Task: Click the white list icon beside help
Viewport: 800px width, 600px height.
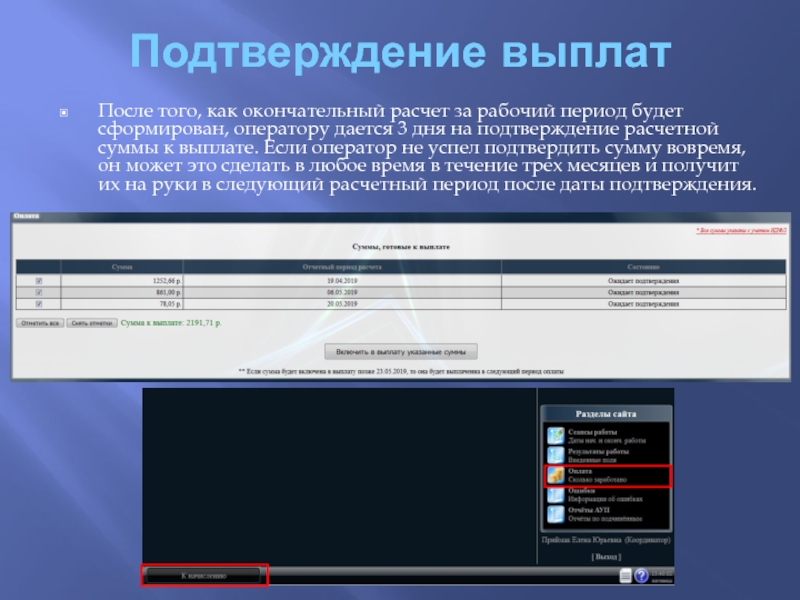Action: [626, 576]
